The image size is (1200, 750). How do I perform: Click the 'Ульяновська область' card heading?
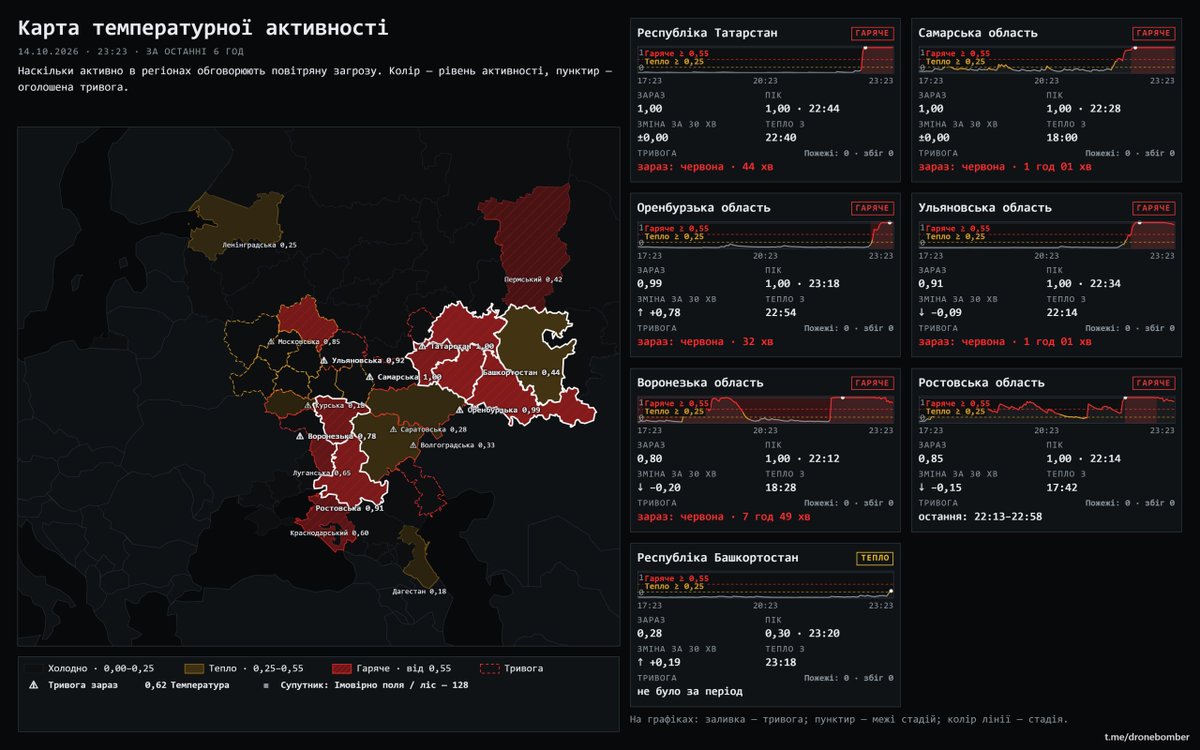(x=985, y=208)
